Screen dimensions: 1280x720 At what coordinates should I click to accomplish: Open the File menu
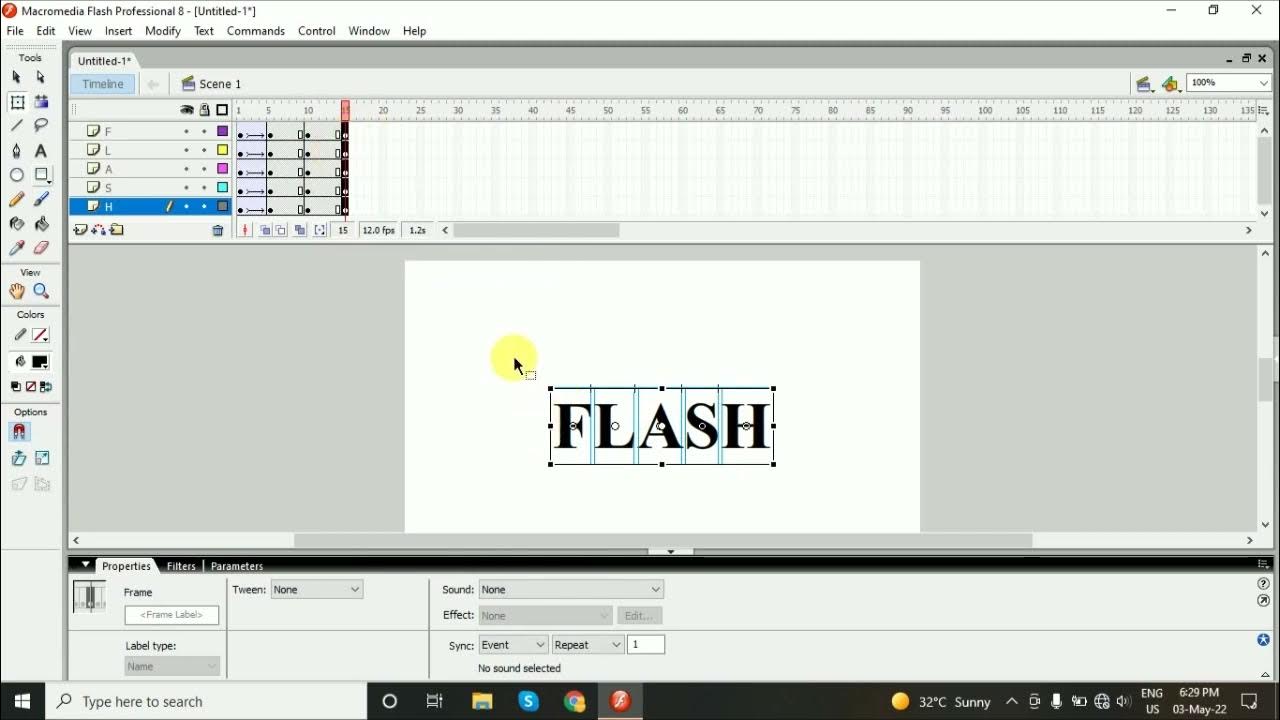(15, 31)
